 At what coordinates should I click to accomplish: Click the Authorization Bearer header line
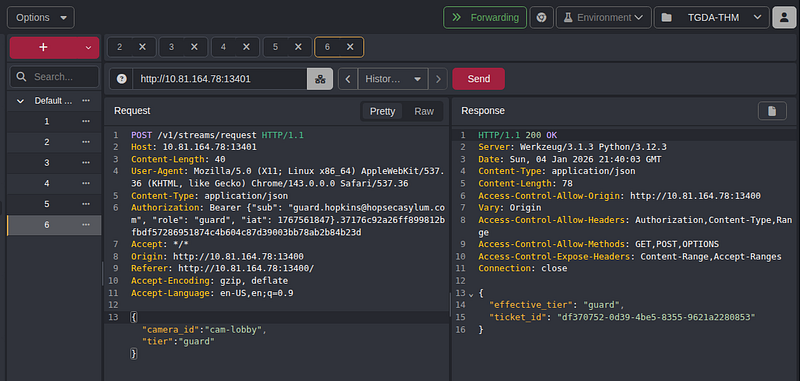(x=288, y=220)
